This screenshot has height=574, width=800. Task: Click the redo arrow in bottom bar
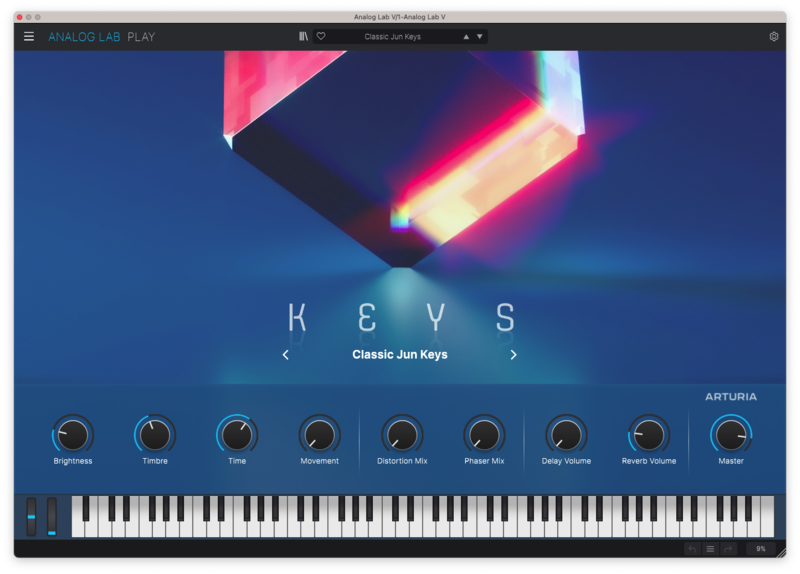pyautogui.click(x=729, y=549)
